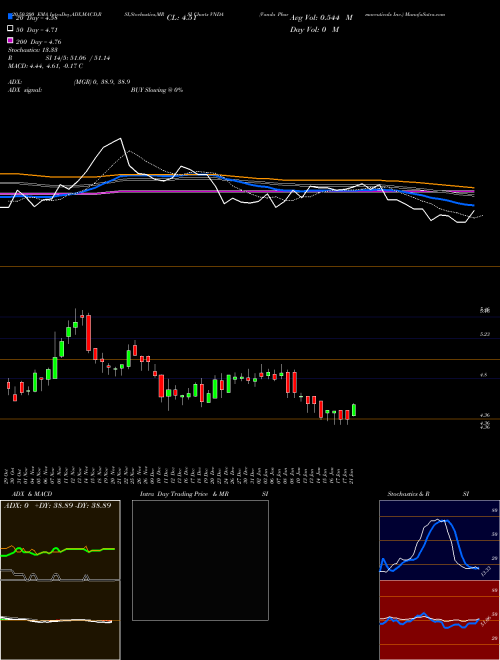Viewport: 500px width, 660px height.
Task: Select the '200 Day = 4.76' legend label
Action: pyautogui.click(x=38, y=42)
